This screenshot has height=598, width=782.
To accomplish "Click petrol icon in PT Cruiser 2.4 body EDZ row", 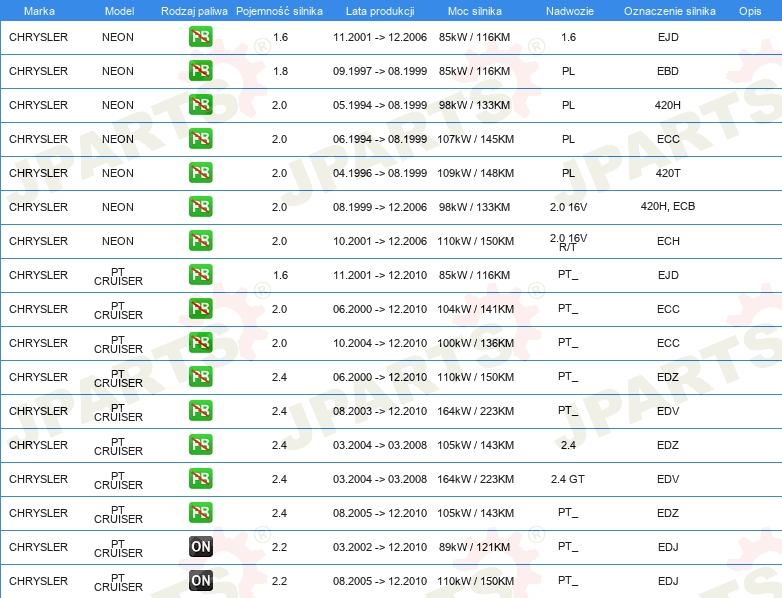I will pyautogui.click(x=200, y=444).
